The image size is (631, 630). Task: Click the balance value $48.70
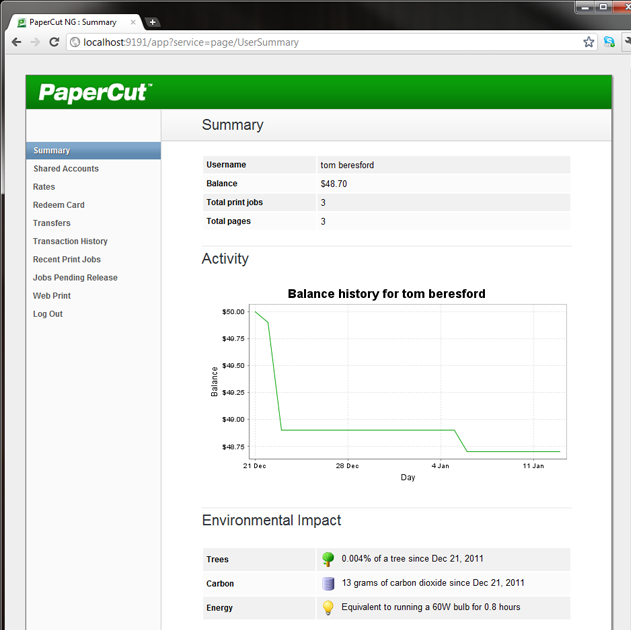[x=334, y=184]
